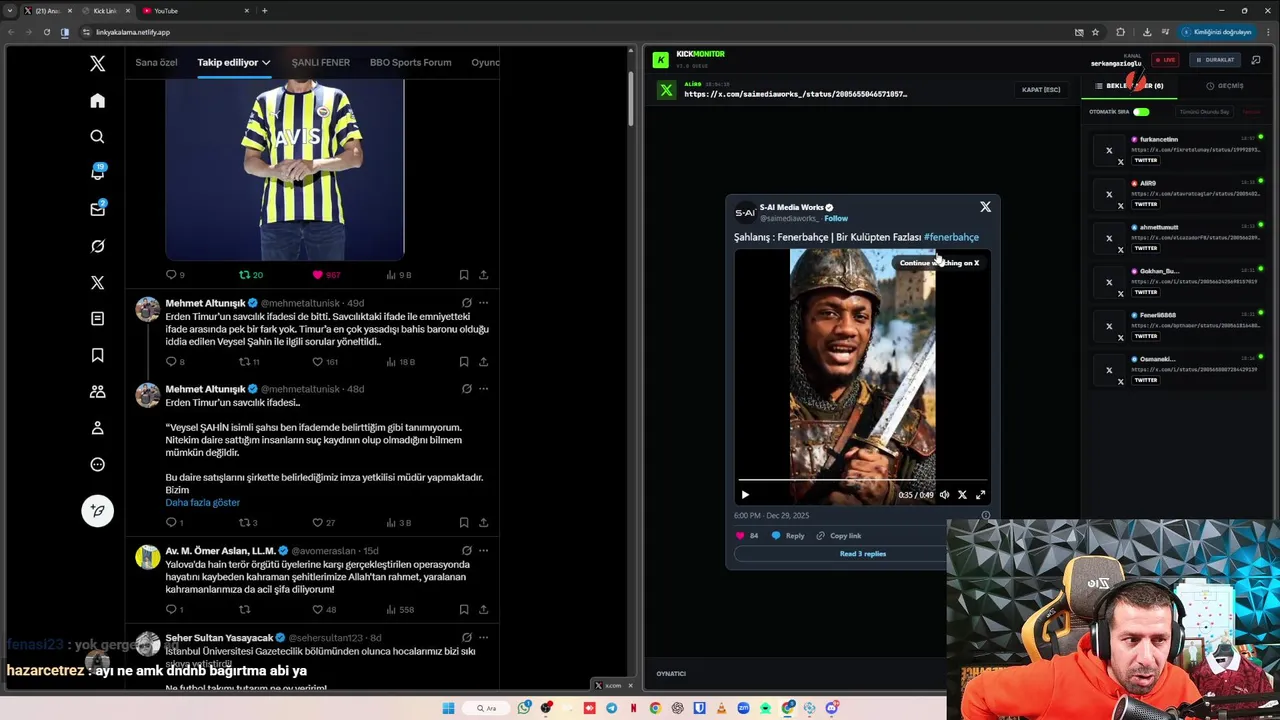1280x720 pixels.
Task: Click Tümünü Okundu Say button
Action: coord(1204,112)
